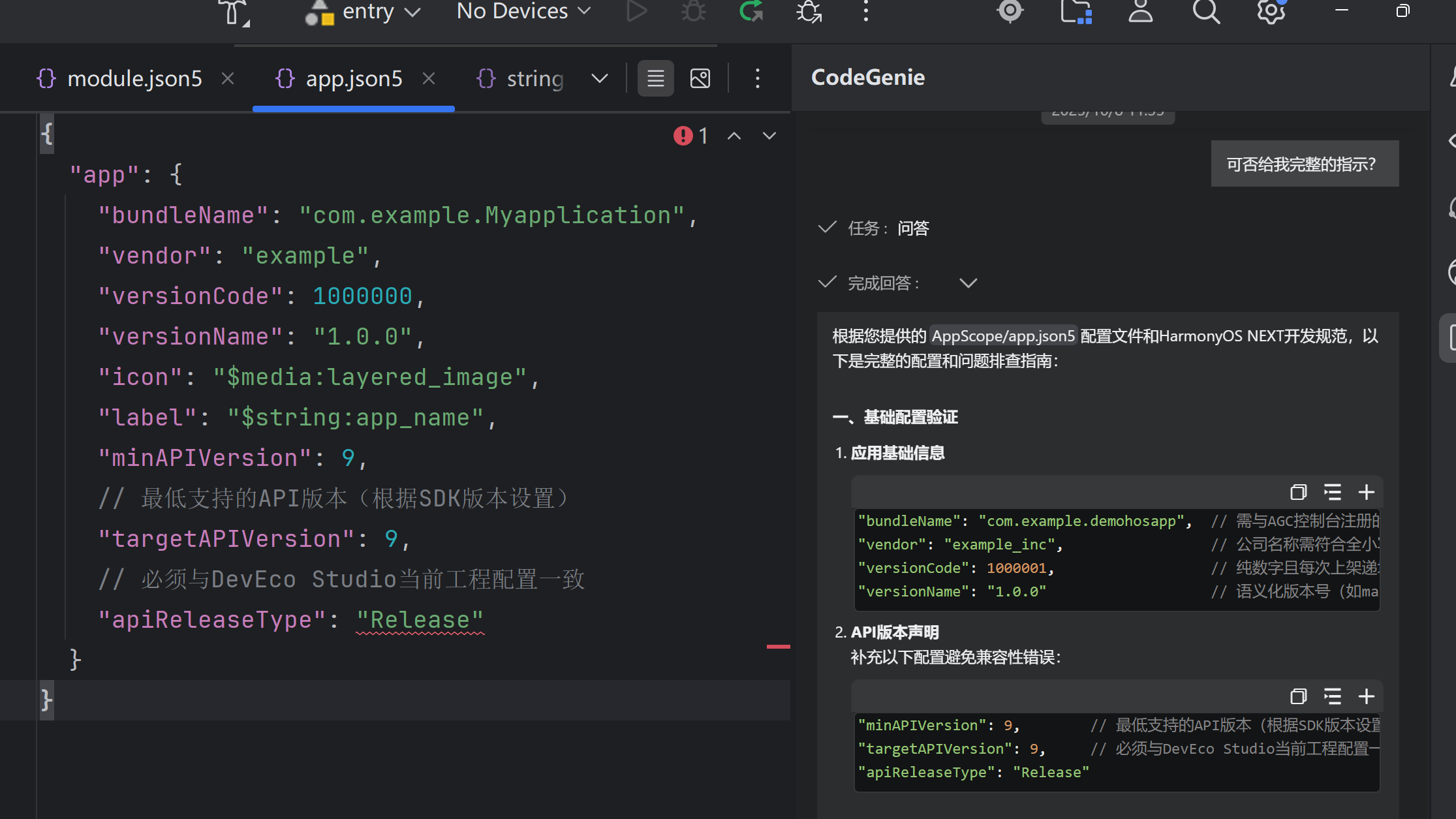
Task: Switch to the module.json5 tab
Action: tap(134, 79)
